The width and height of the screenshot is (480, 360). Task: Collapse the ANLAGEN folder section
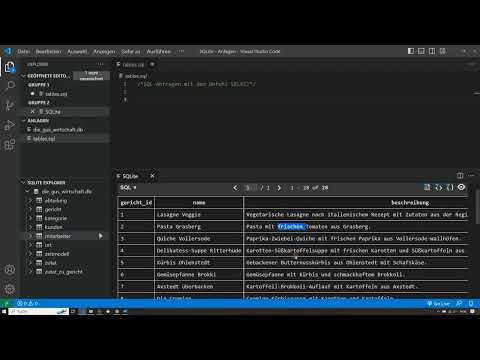[x=23, y=121]
